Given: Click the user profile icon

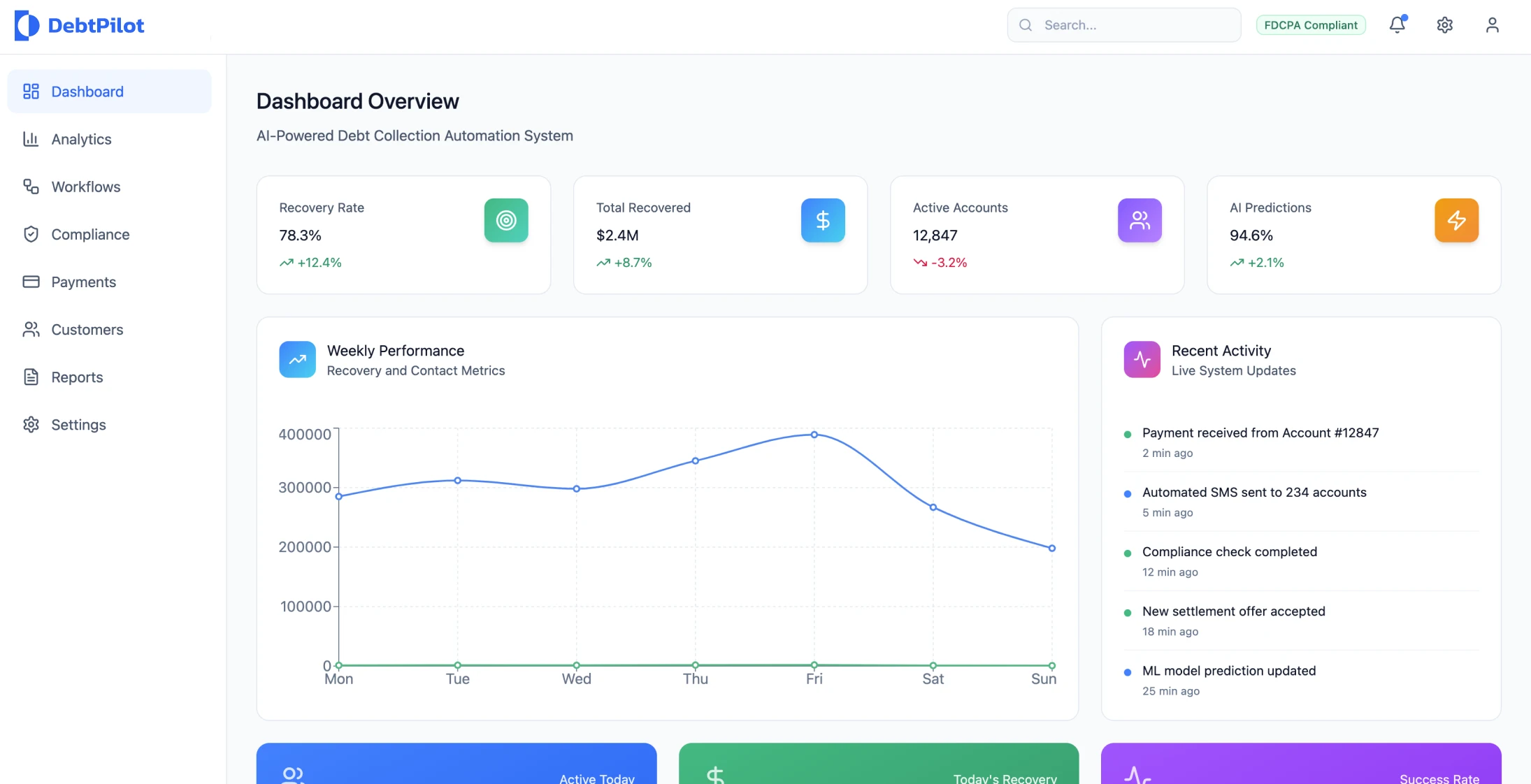Looking at the screenshot, I should (x=1492, y=25).
